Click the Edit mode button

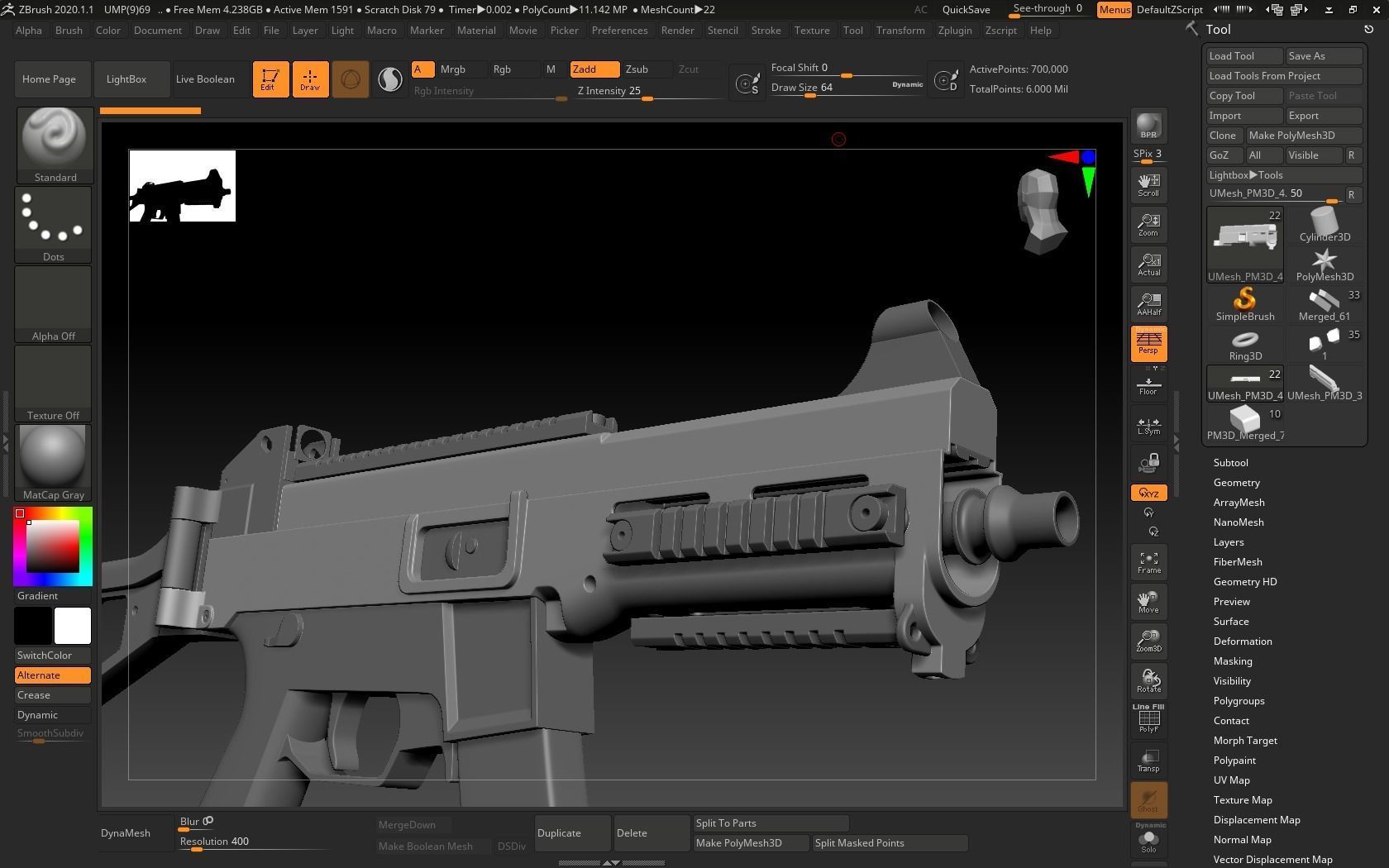tap(270, 79)
